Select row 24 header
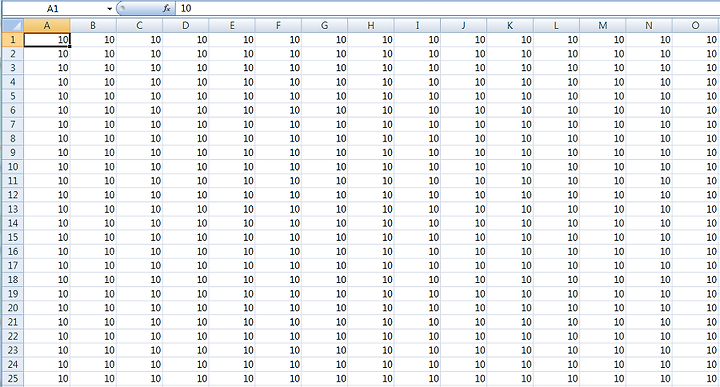Screen dimensions: 720x387 13,365
